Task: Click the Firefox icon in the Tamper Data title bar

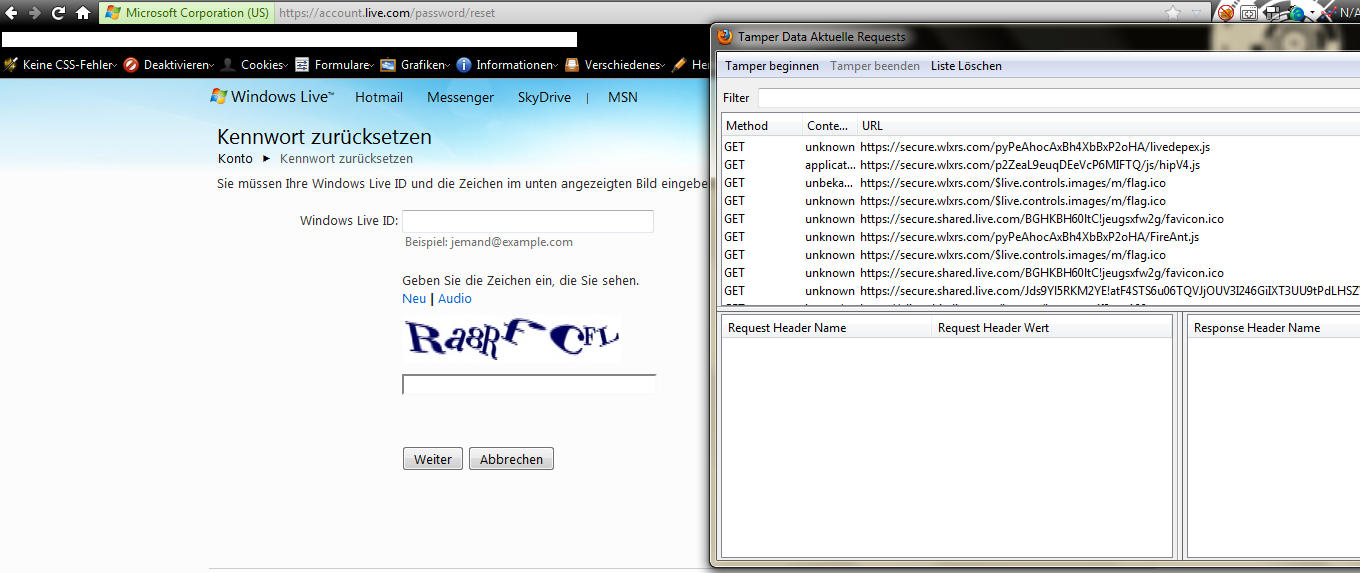Action: (725, 36)
